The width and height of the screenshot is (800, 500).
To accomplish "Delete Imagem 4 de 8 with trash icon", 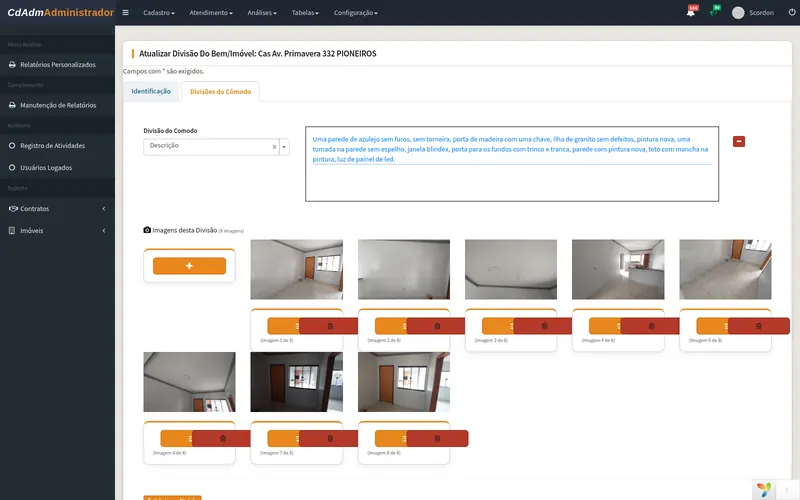I will coord(652,326).
